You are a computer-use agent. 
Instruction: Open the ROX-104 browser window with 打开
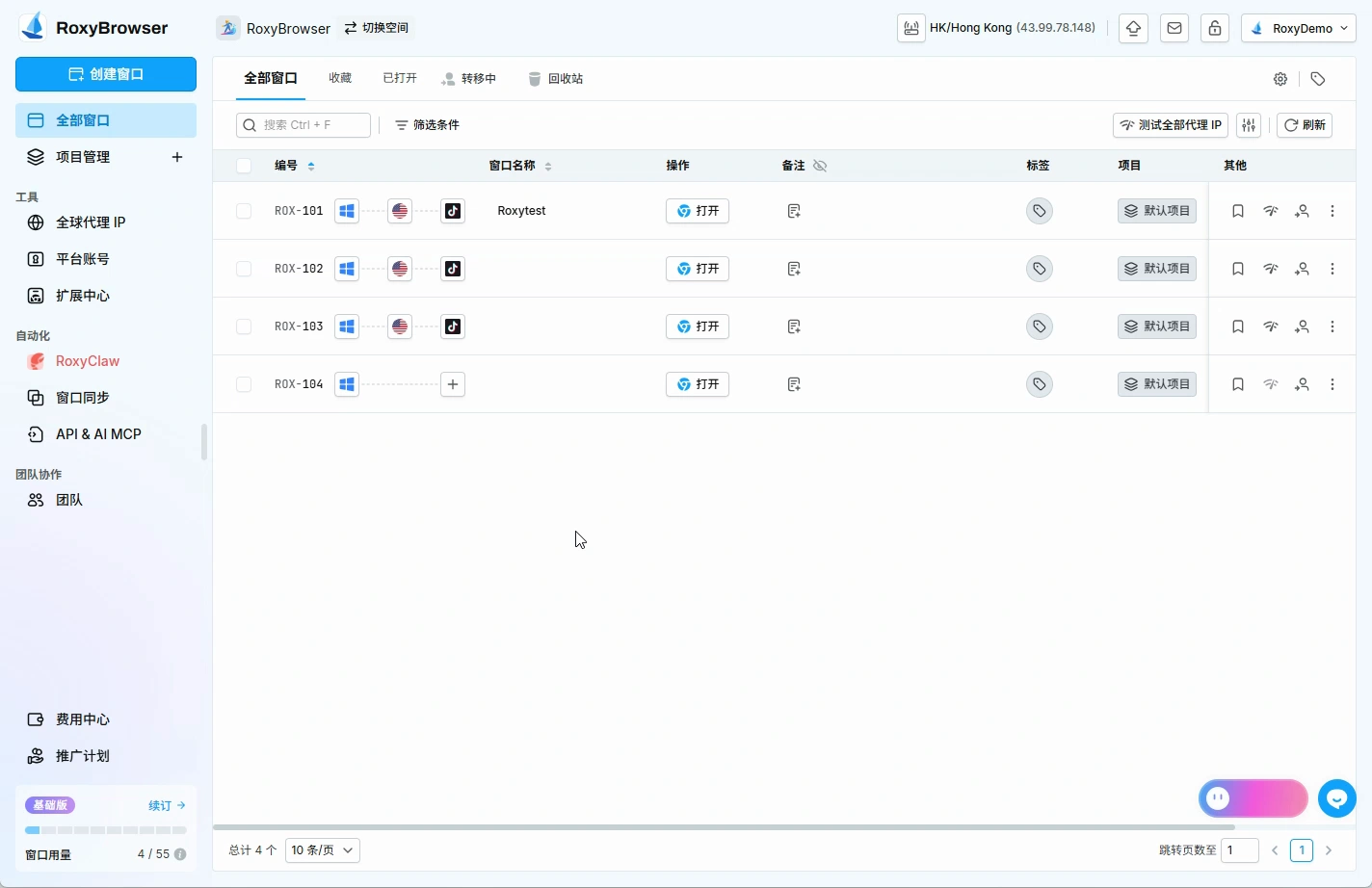(698, 384)
